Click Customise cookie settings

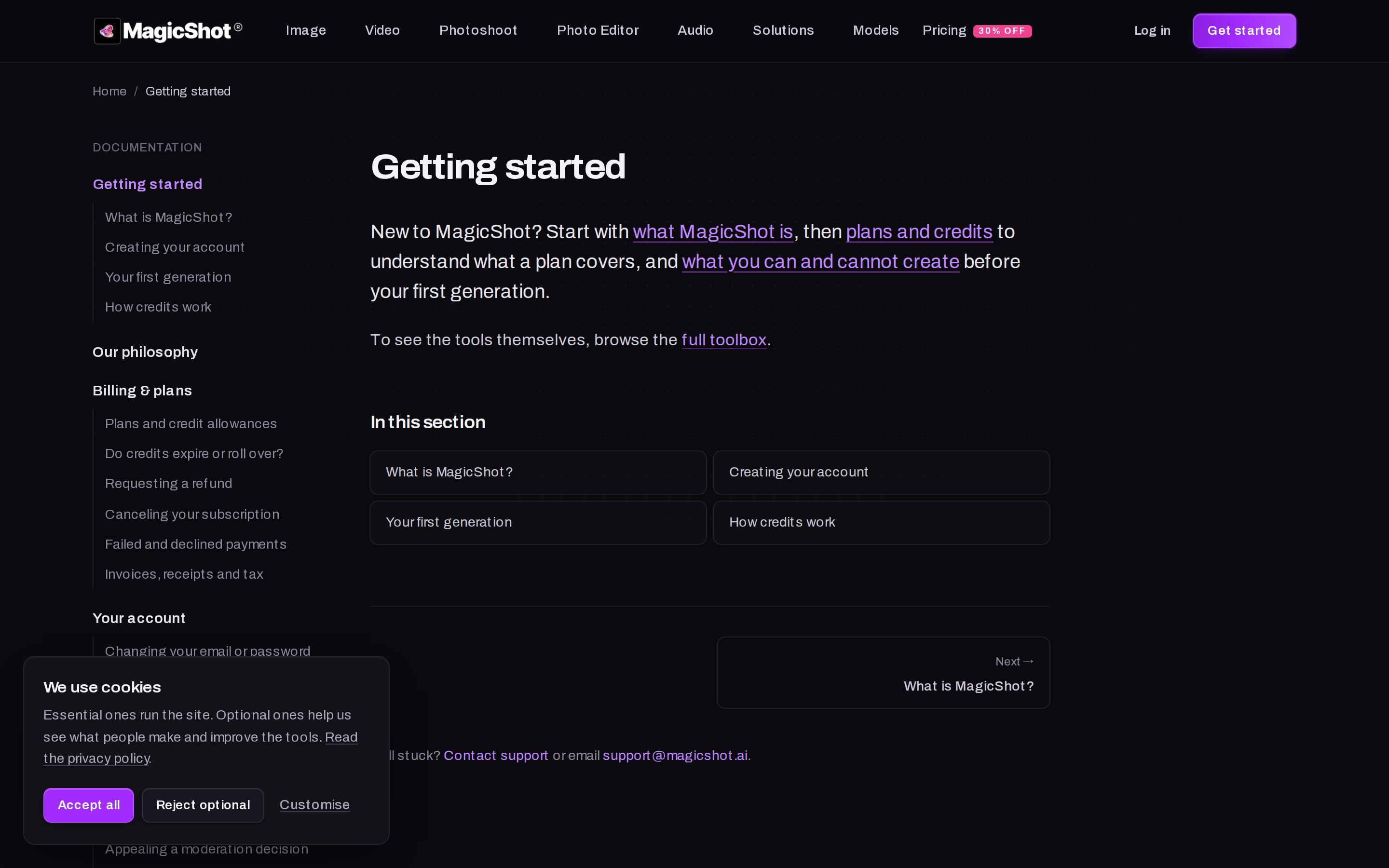tap(314, 805)
